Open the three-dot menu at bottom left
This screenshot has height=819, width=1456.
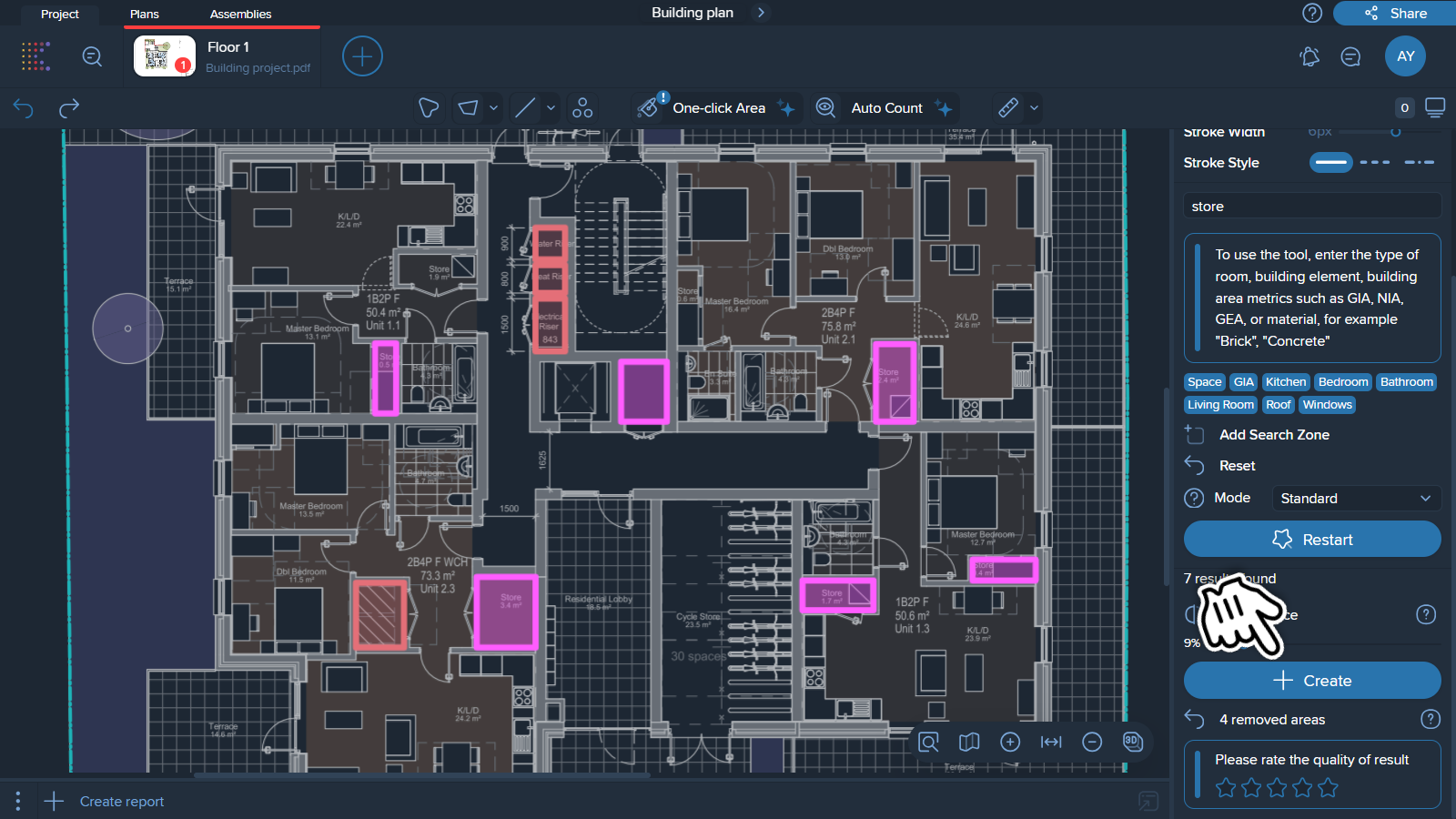[x=17, y=802]
